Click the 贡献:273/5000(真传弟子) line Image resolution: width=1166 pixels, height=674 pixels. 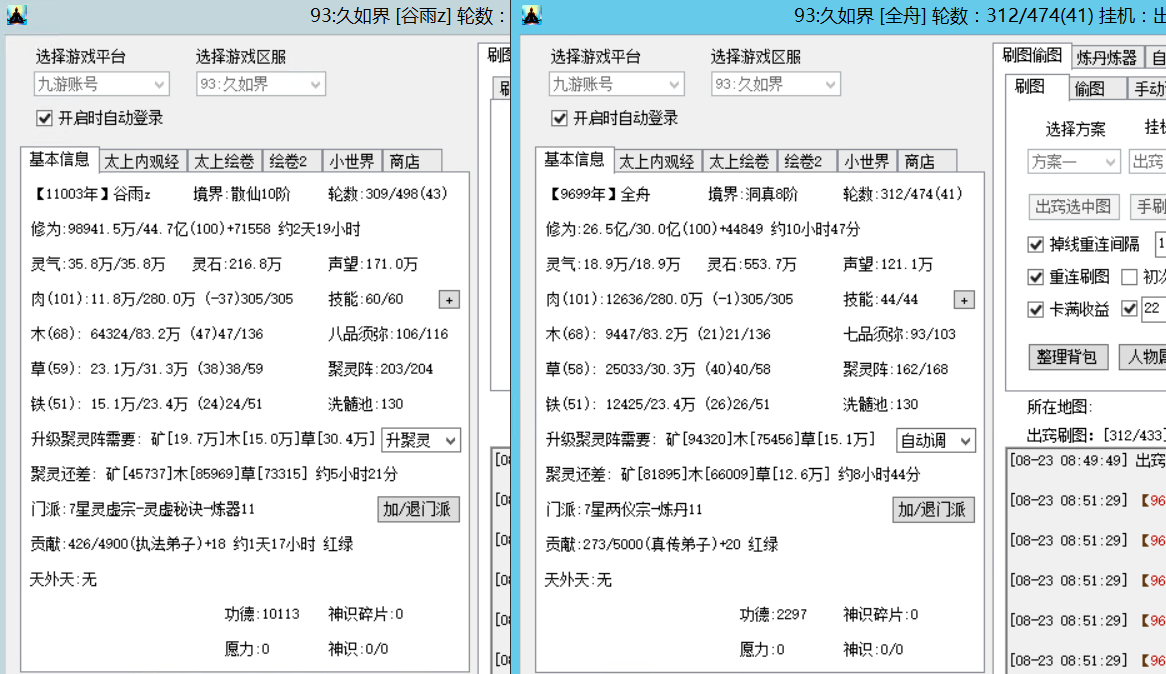(661, 545)
